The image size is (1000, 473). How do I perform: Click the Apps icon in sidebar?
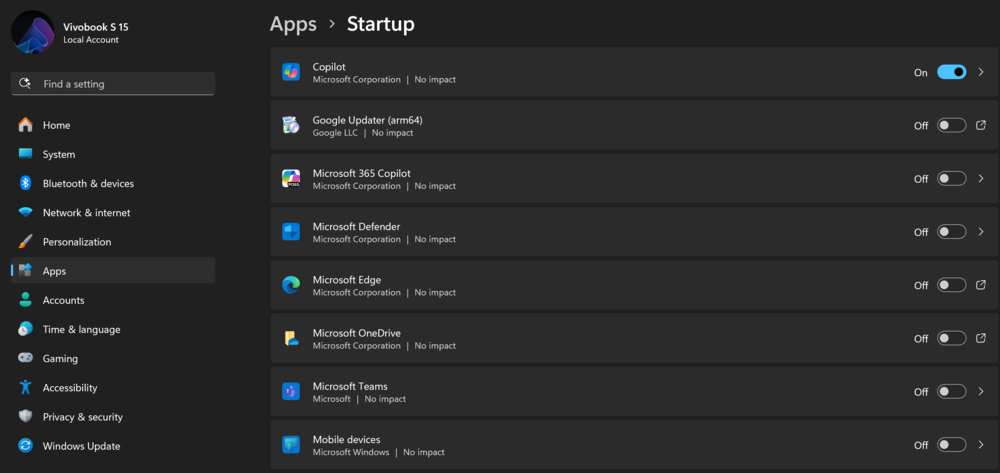pyautogui.click(x=26, y=271)
